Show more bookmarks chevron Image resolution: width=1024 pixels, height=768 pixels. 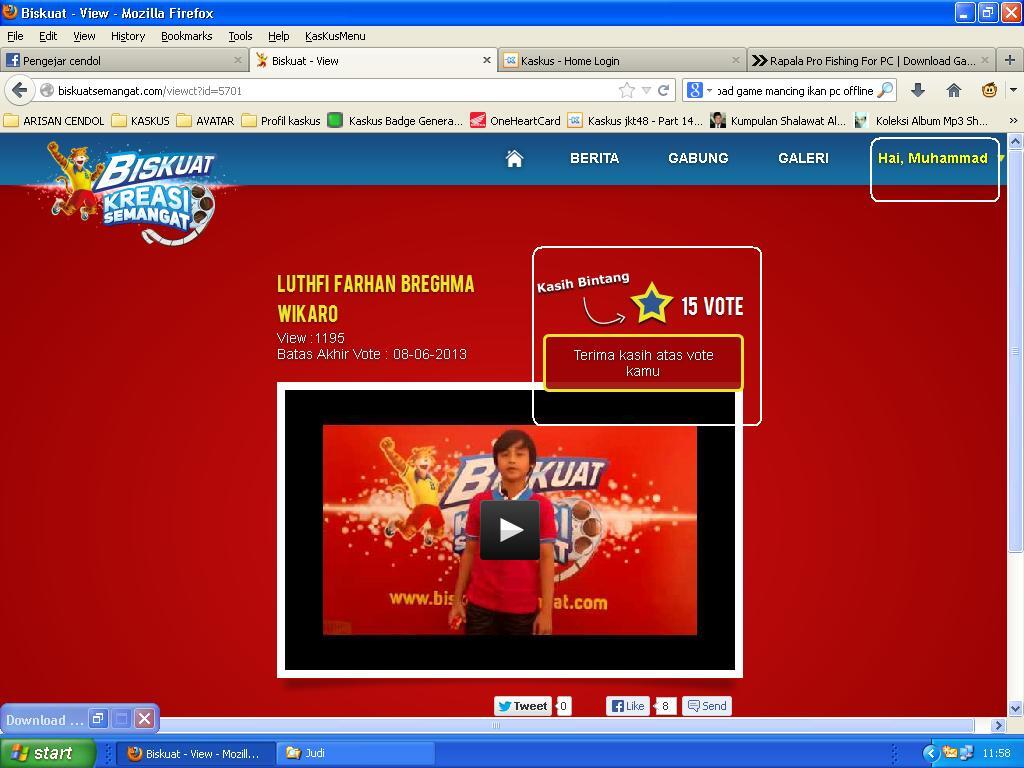click(x=1014, y=121)
